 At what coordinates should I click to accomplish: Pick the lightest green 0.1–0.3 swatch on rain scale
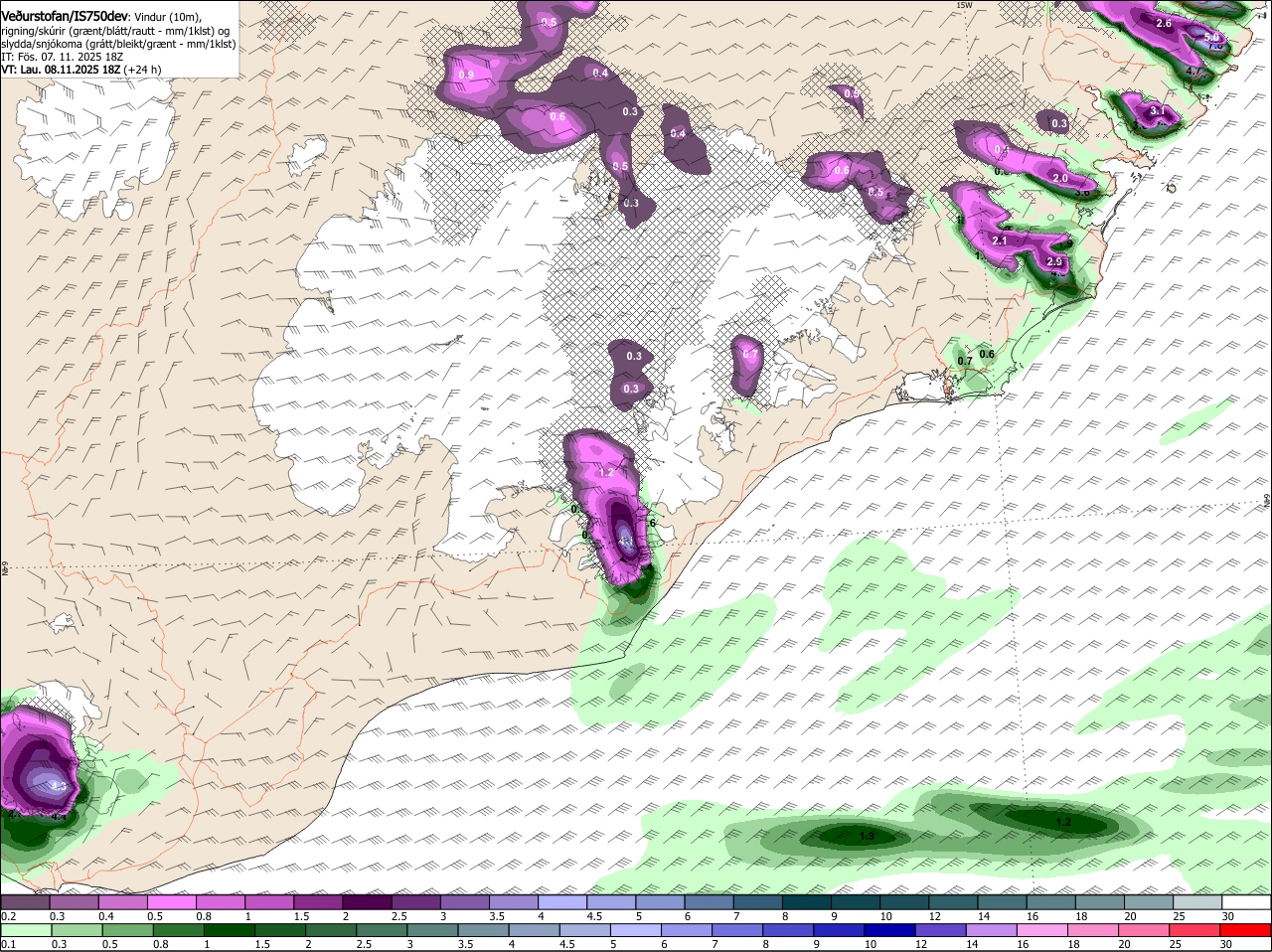click(x=25, y=931)
